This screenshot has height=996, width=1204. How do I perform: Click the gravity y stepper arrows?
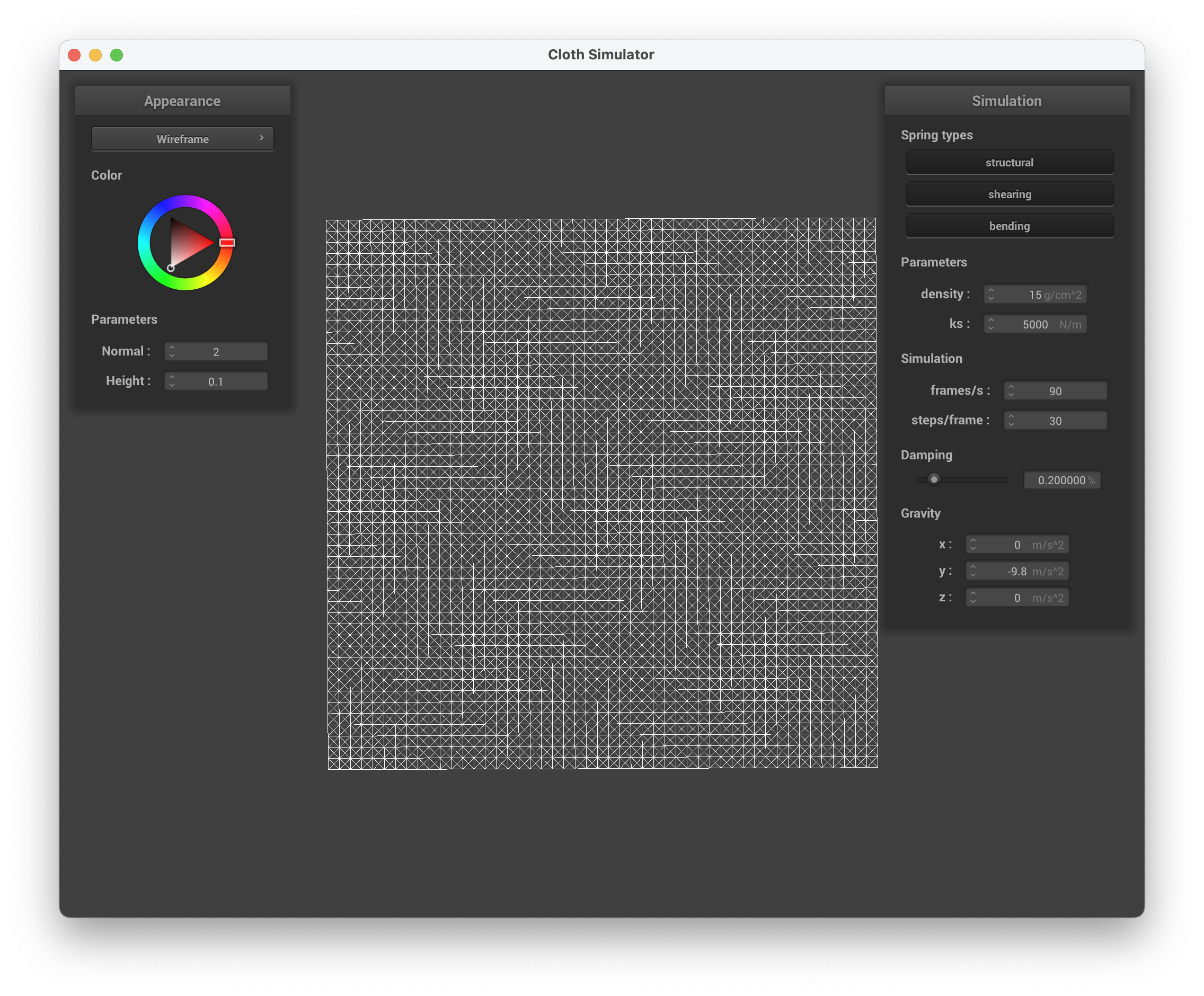click(x=972, y=571)
